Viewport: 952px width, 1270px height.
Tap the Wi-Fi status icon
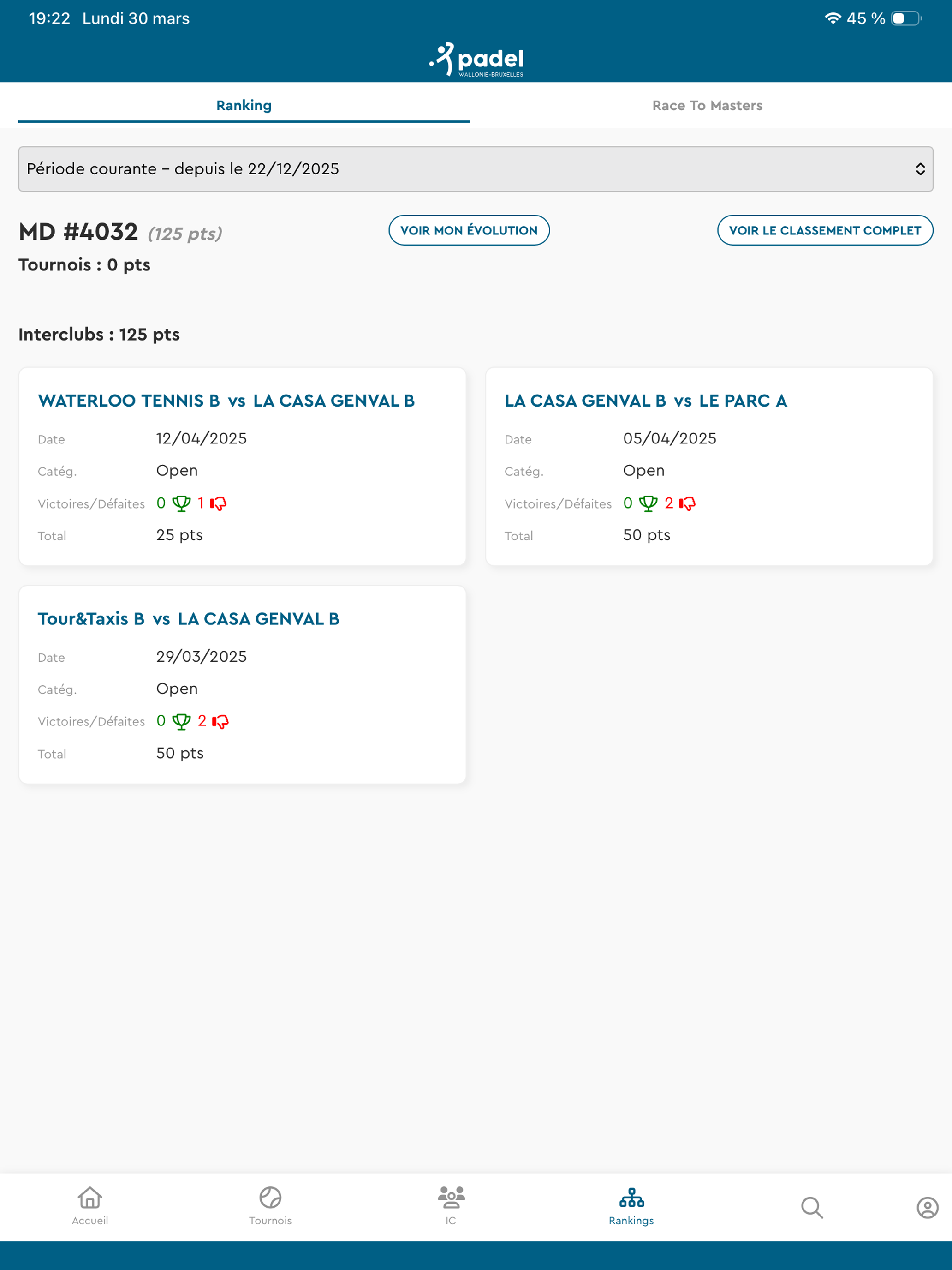pos(833,18)
